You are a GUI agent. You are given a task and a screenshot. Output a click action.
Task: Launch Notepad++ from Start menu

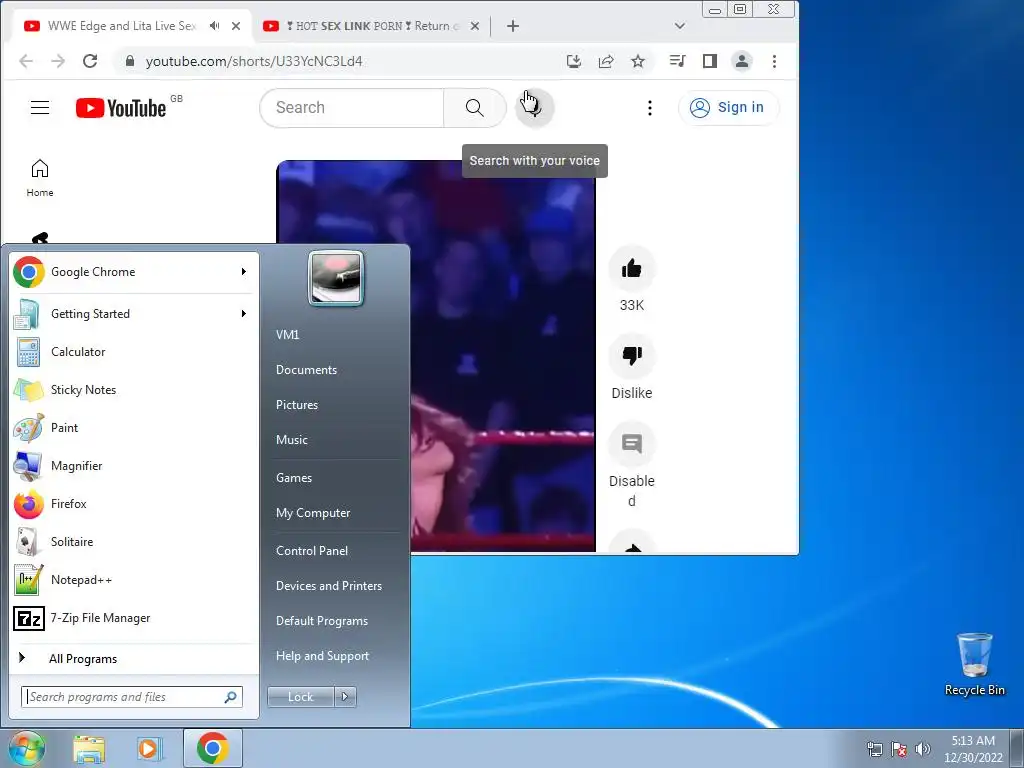(135, 580)
